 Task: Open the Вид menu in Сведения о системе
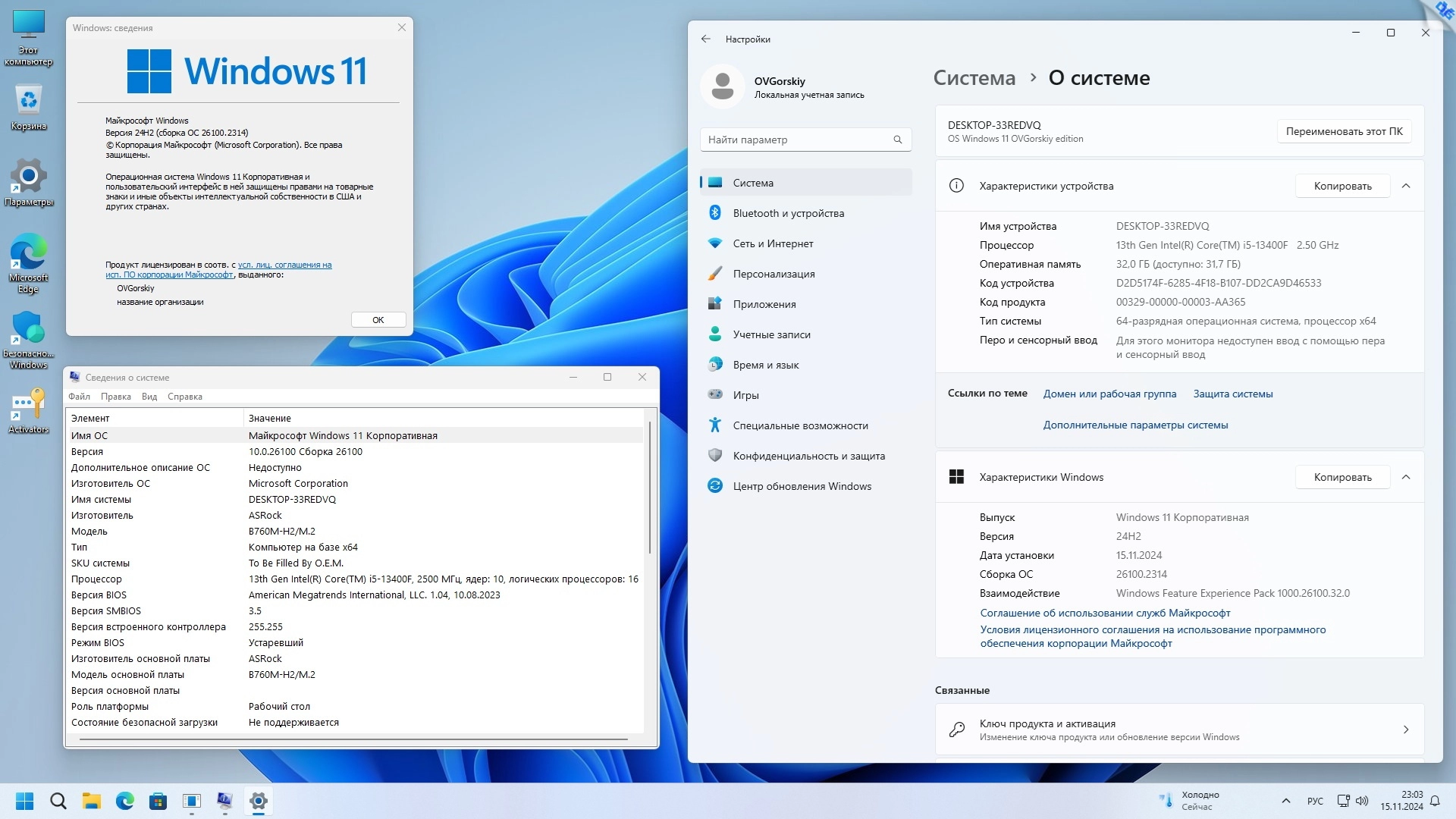pos(149,397)
